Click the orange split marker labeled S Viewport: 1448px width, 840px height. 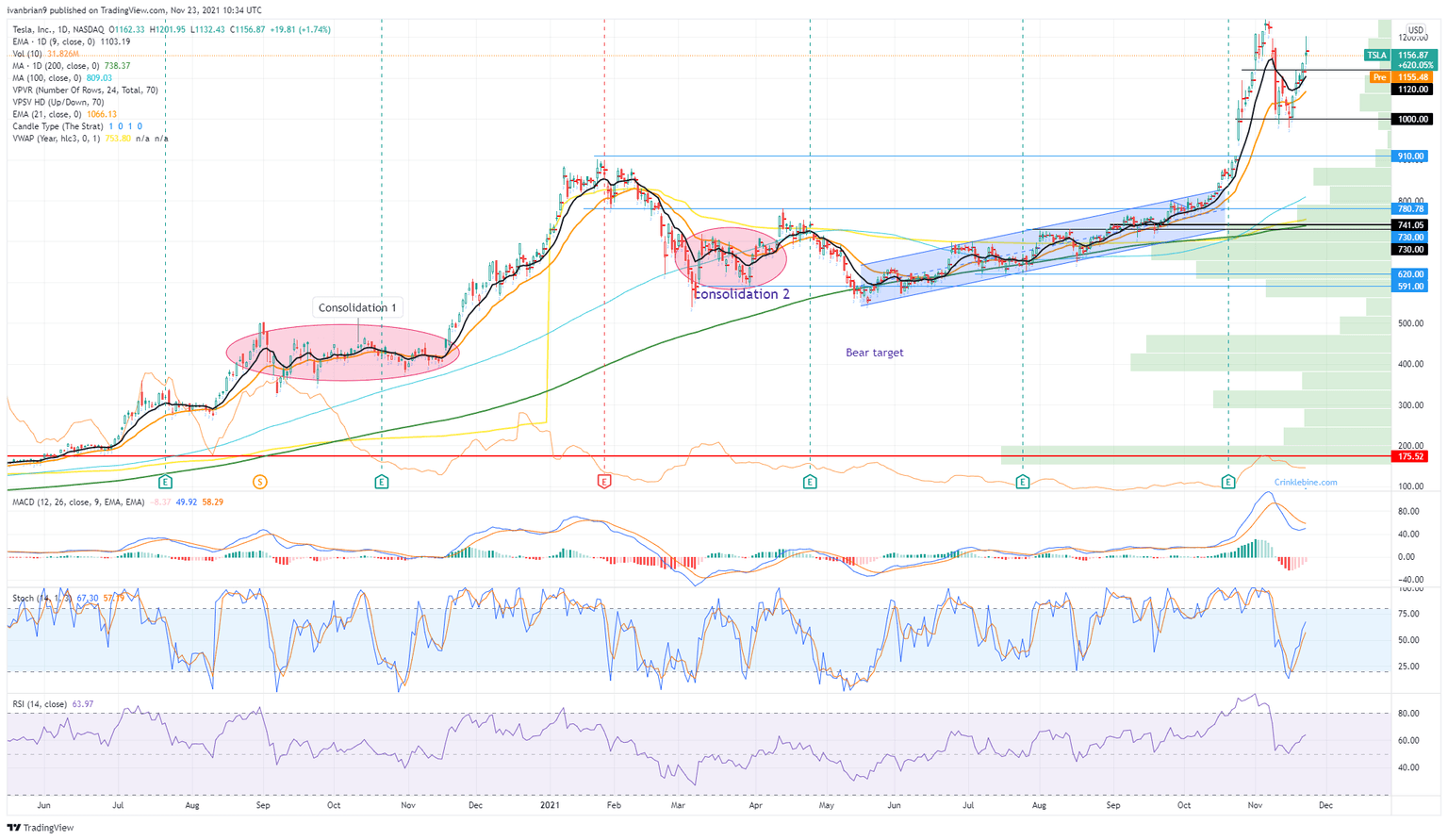pos(260,482)
